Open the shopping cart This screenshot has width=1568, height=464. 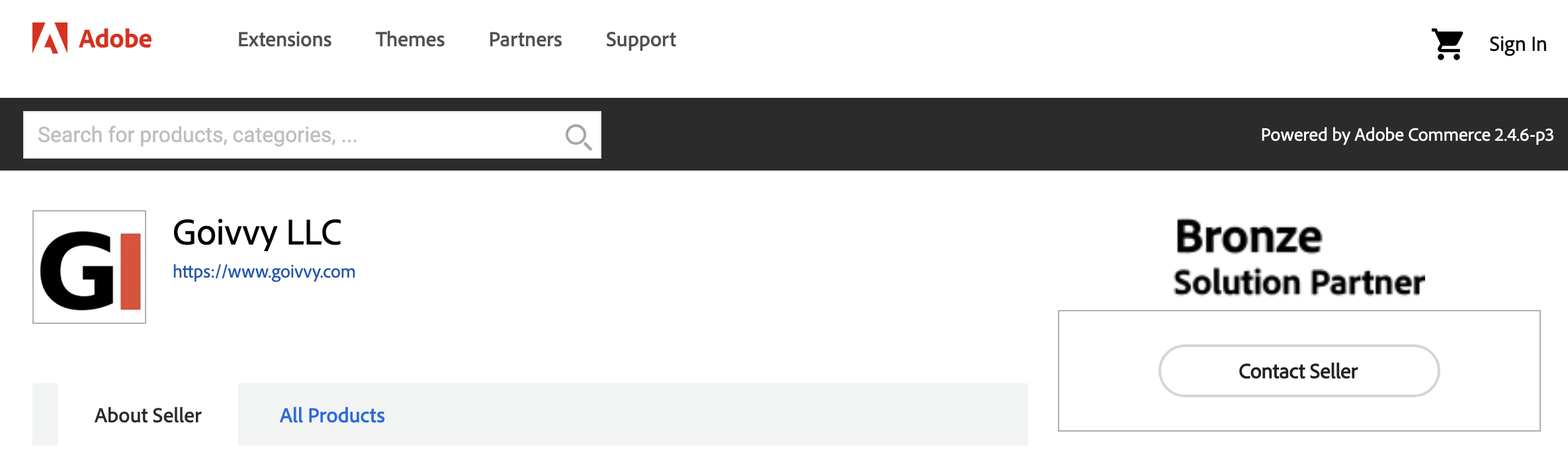click(1447, 44)
